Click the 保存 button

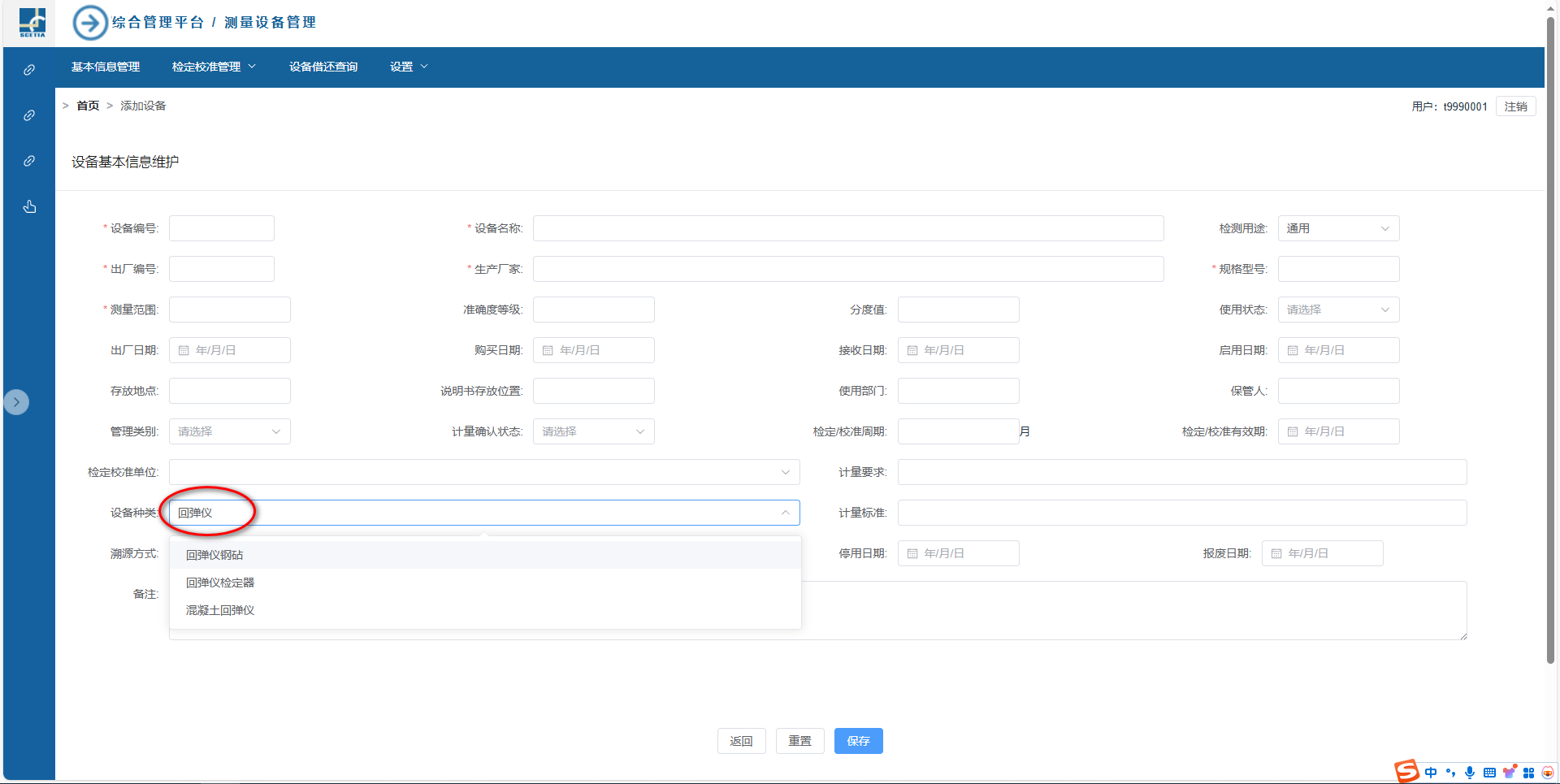858,741
